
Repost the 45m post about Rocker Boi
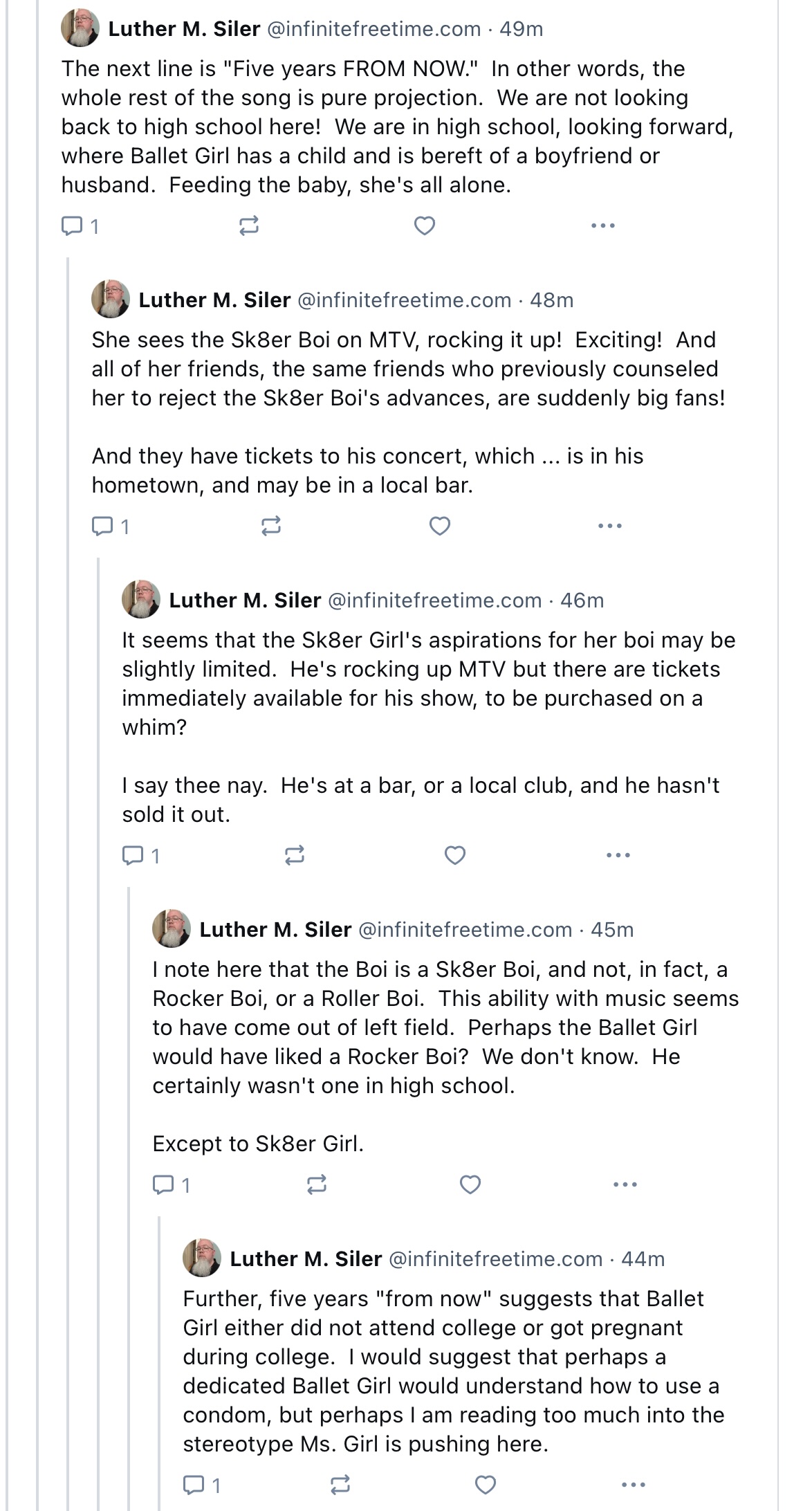pyautogui.click(x=317, y=1185)
